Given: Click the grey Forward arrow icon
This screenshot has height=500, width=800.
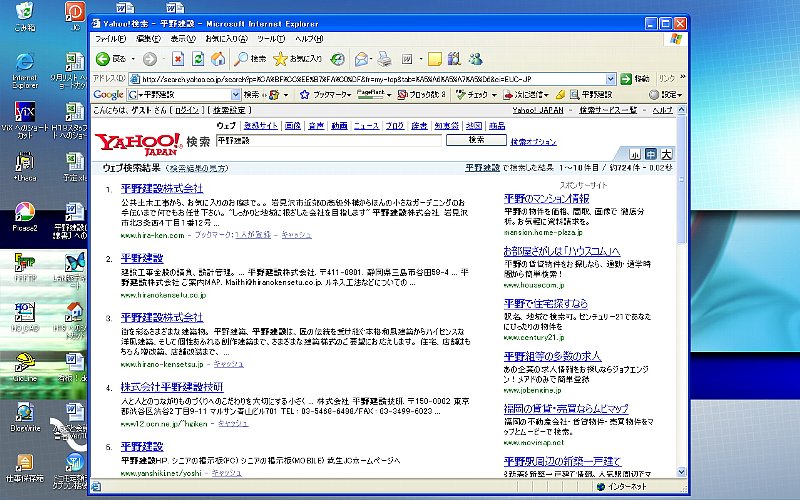Looking at the screenshot, I should 149,59.
